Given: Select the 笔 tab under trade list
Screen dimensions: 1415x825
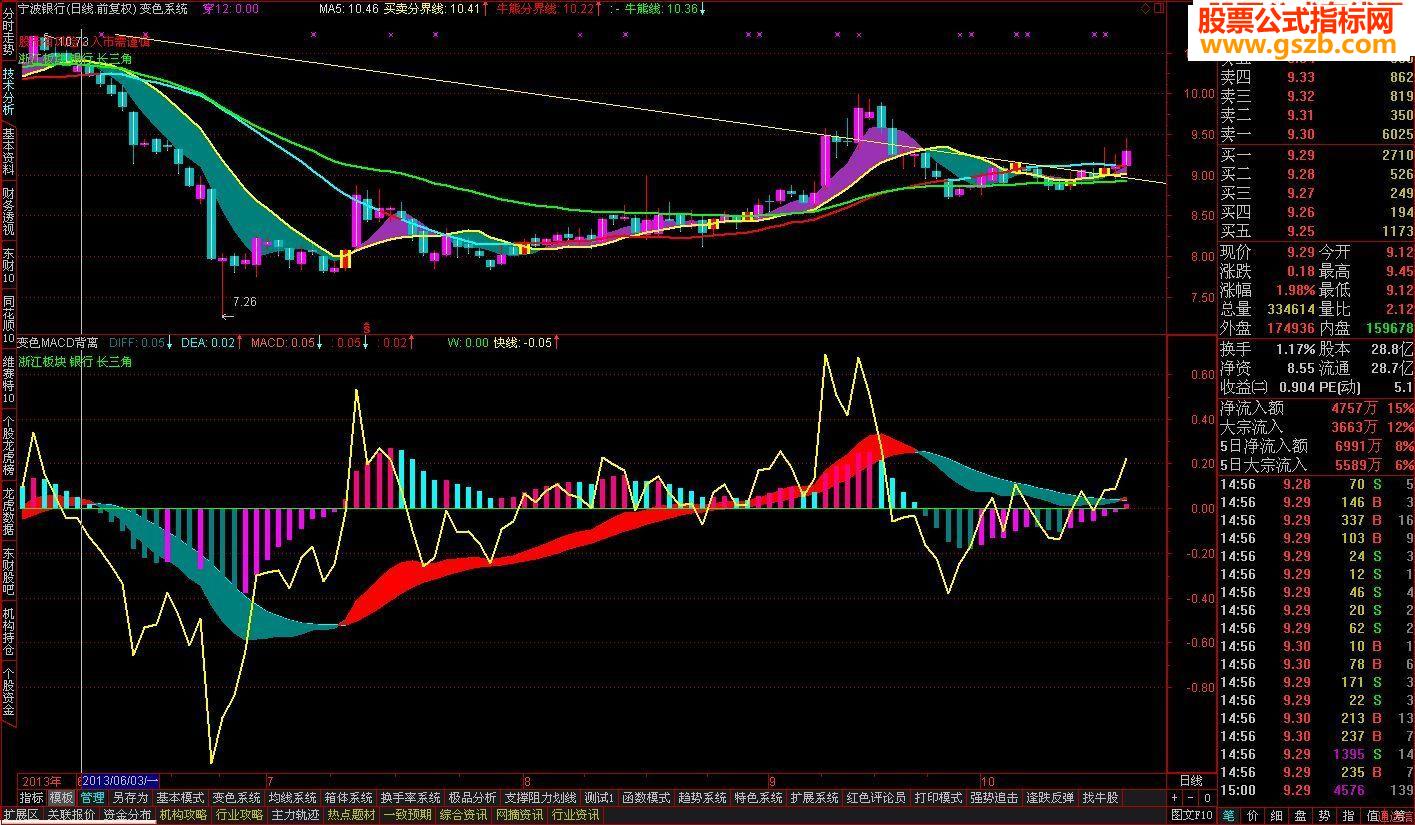Looking at the screenshot, I should (x=1228, y=815).
